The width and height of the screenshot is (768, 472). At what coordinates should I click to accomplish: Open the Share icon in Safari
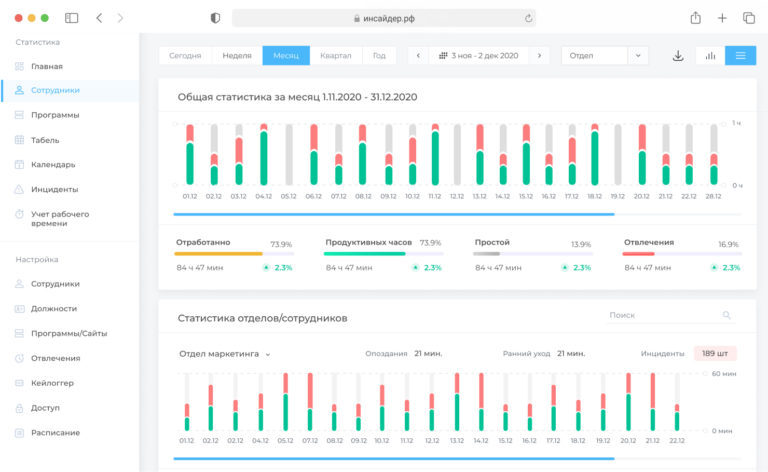696,18
